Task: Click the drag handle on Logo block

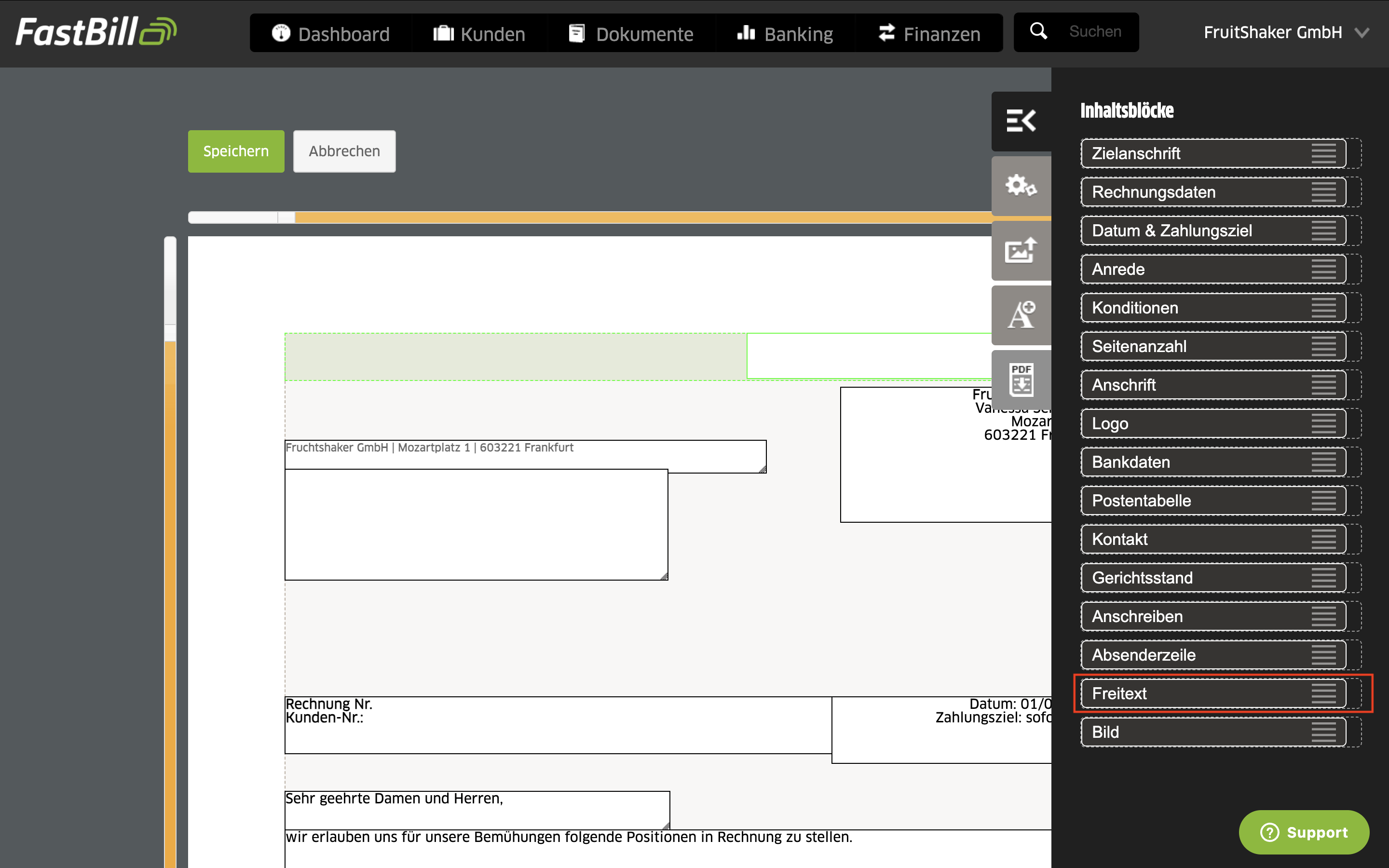Action: click(x=1323, y=424)
